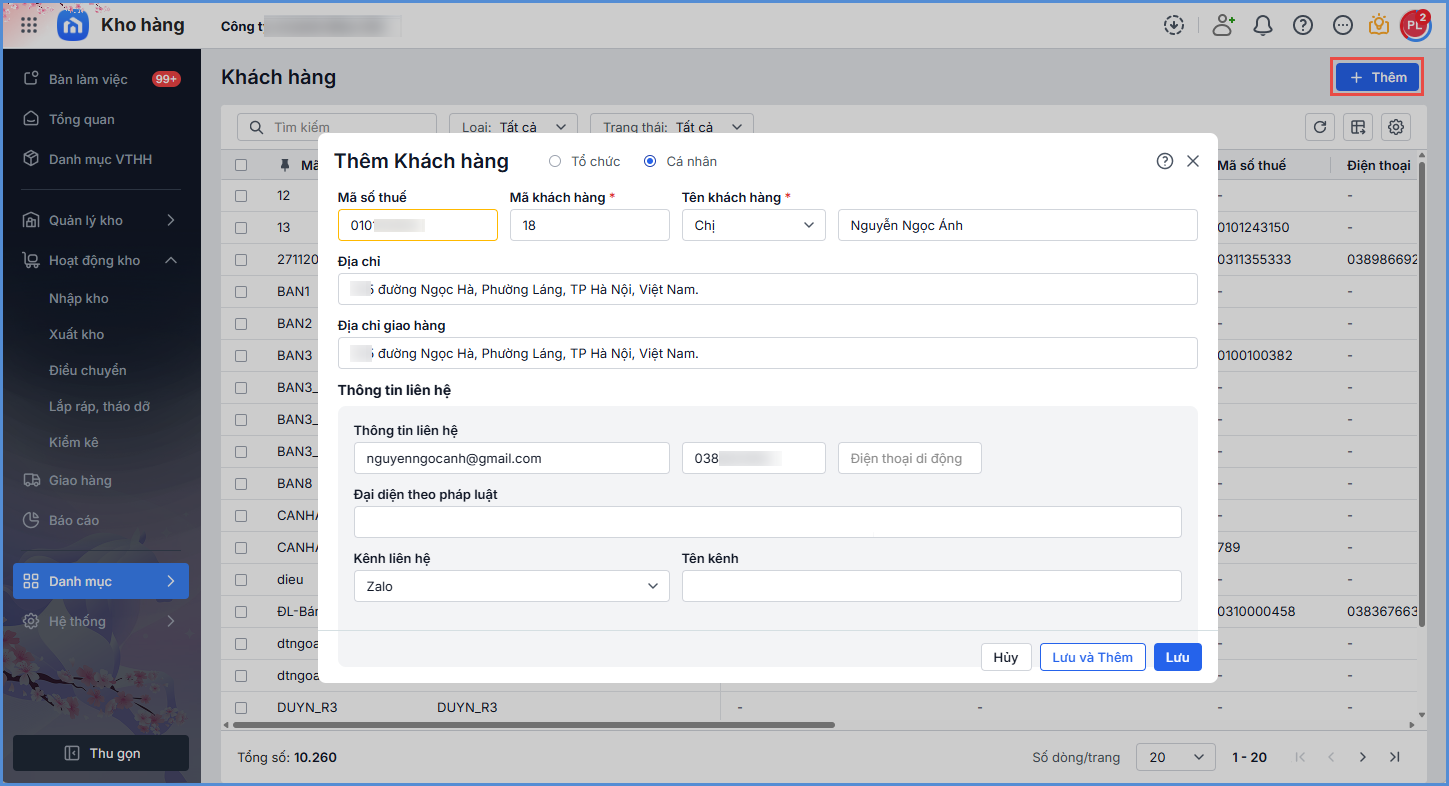Open the Chị title dropdown
1449x786 pixels.
753,225
